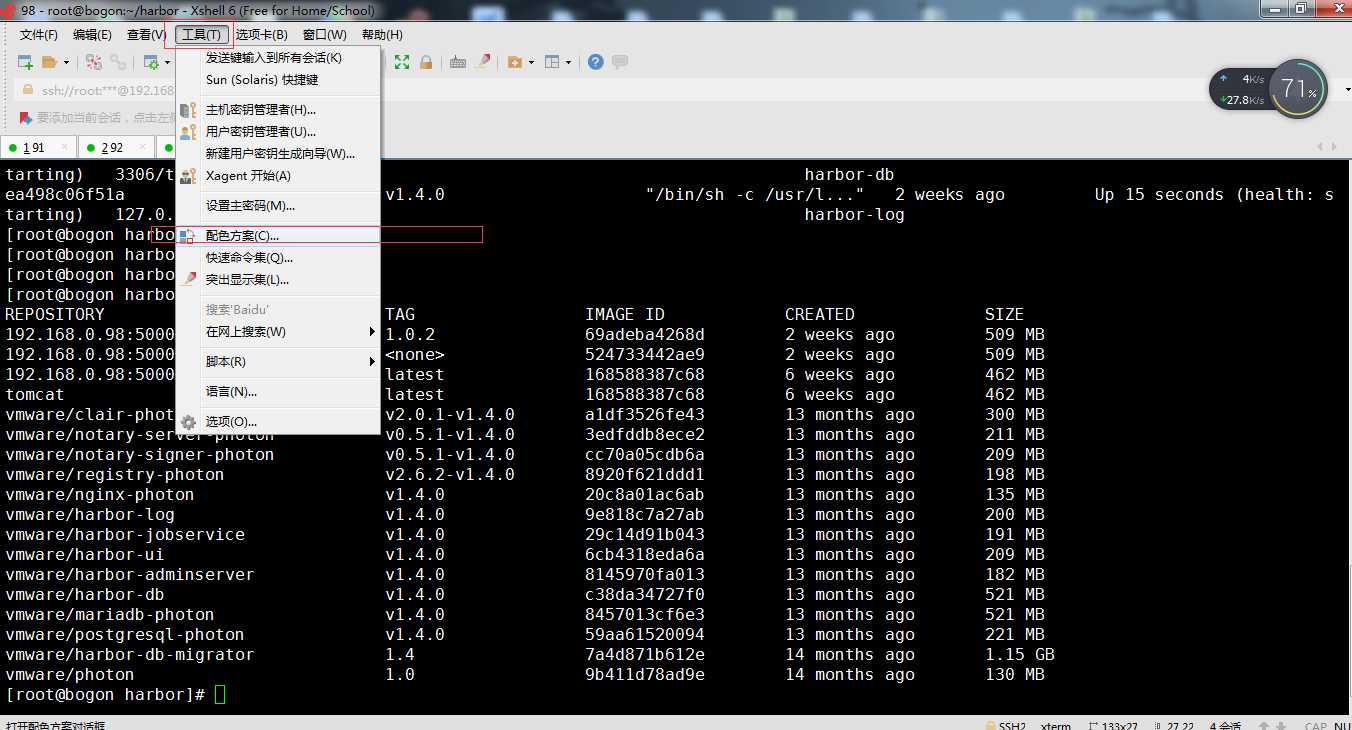
Task: Select Sun (Solaris) 快捷键 menu entry
Action: pos(278,80)
